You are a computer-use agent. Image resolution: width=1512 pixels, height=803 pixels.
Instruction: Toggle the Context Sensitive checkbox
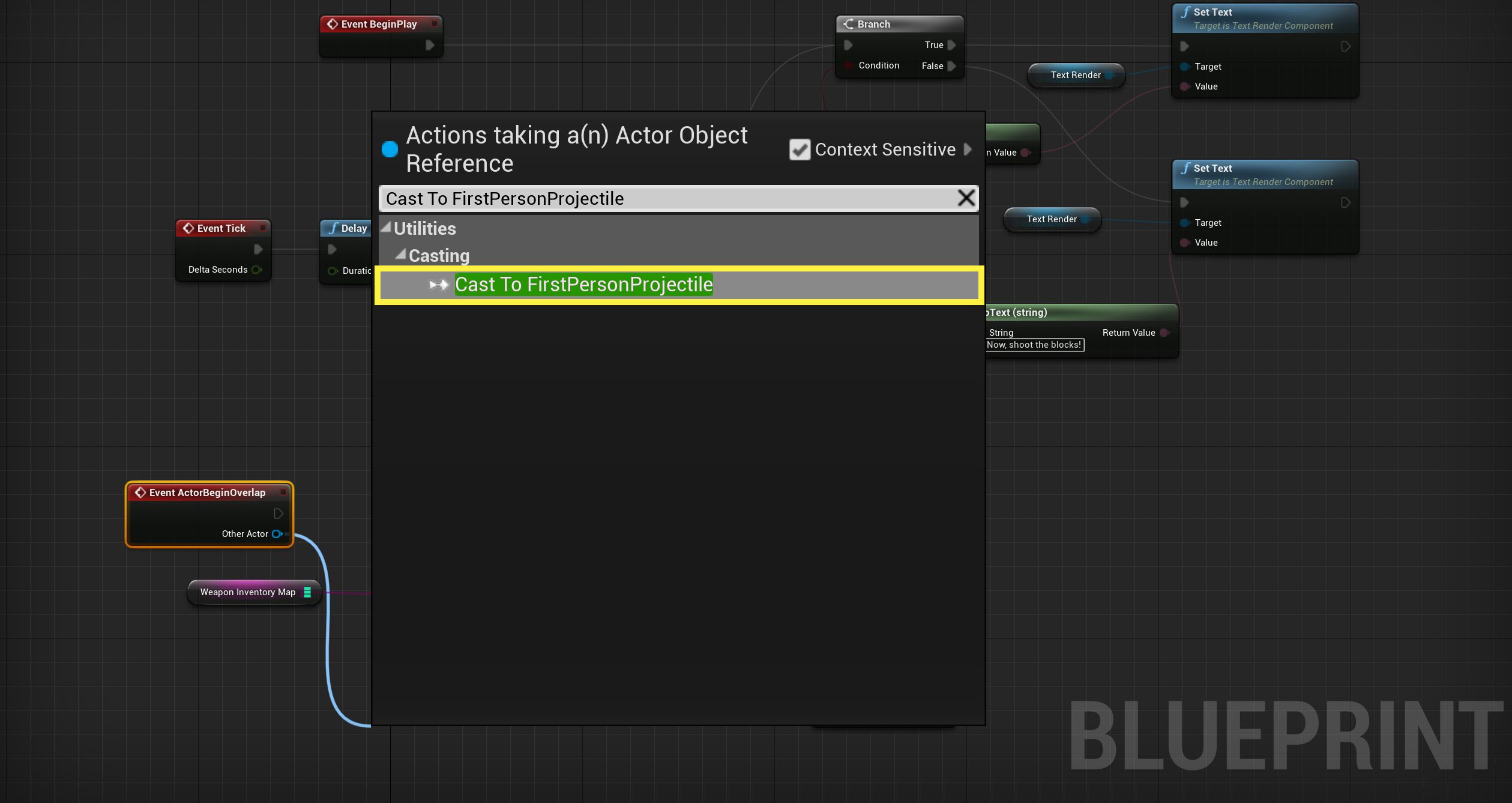tap(800, 150)
